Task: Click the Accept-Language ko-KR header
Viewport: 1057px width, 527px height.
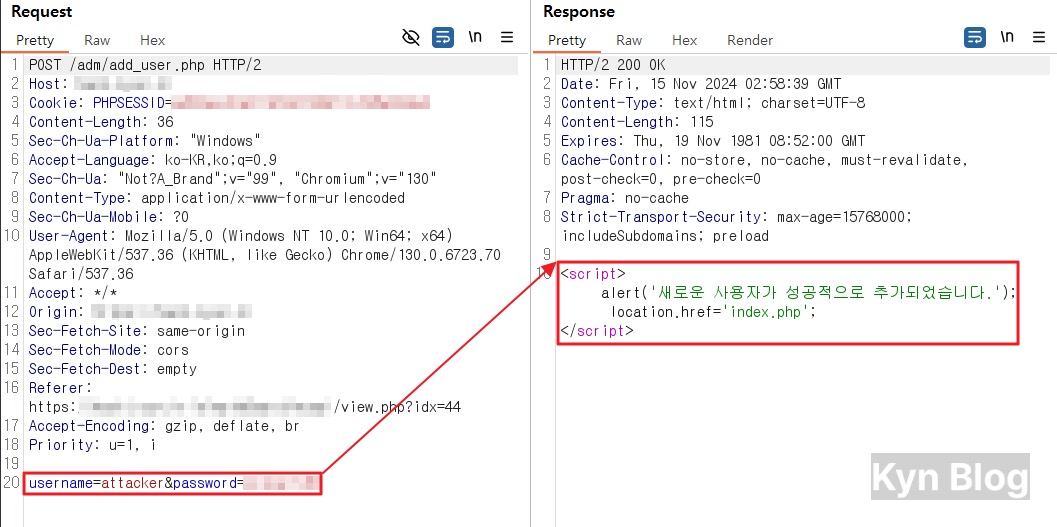Action: 152,160
